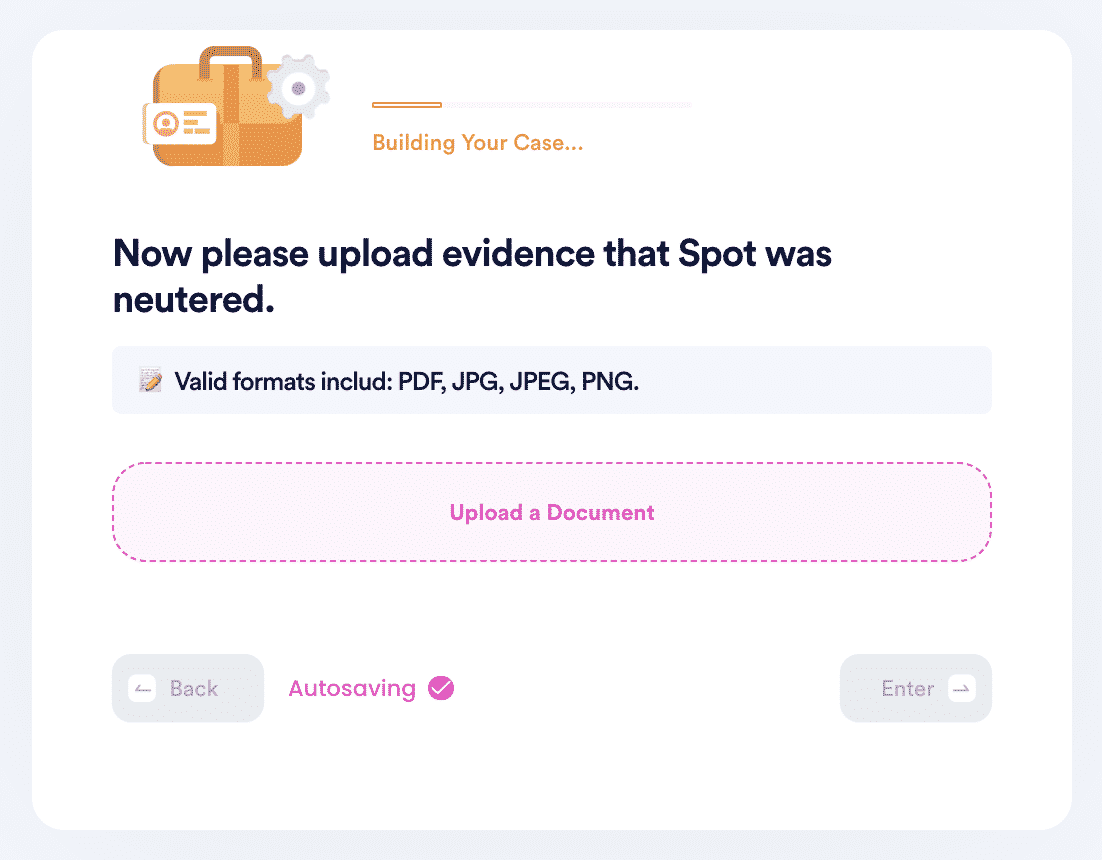Click the Valid formats information box
This screenshot has height=860, width=1102.
(x=552, y=380)
